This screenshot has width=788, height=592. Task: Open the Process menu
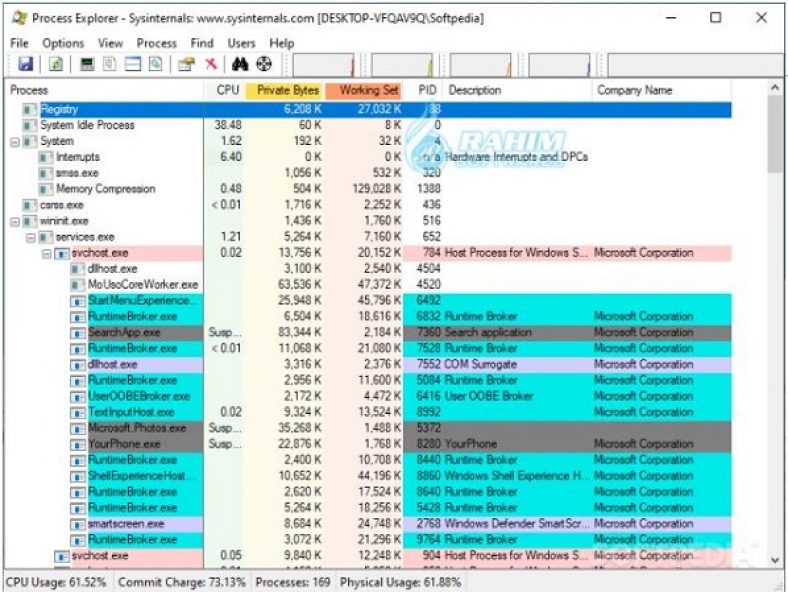tap(156, 43)
